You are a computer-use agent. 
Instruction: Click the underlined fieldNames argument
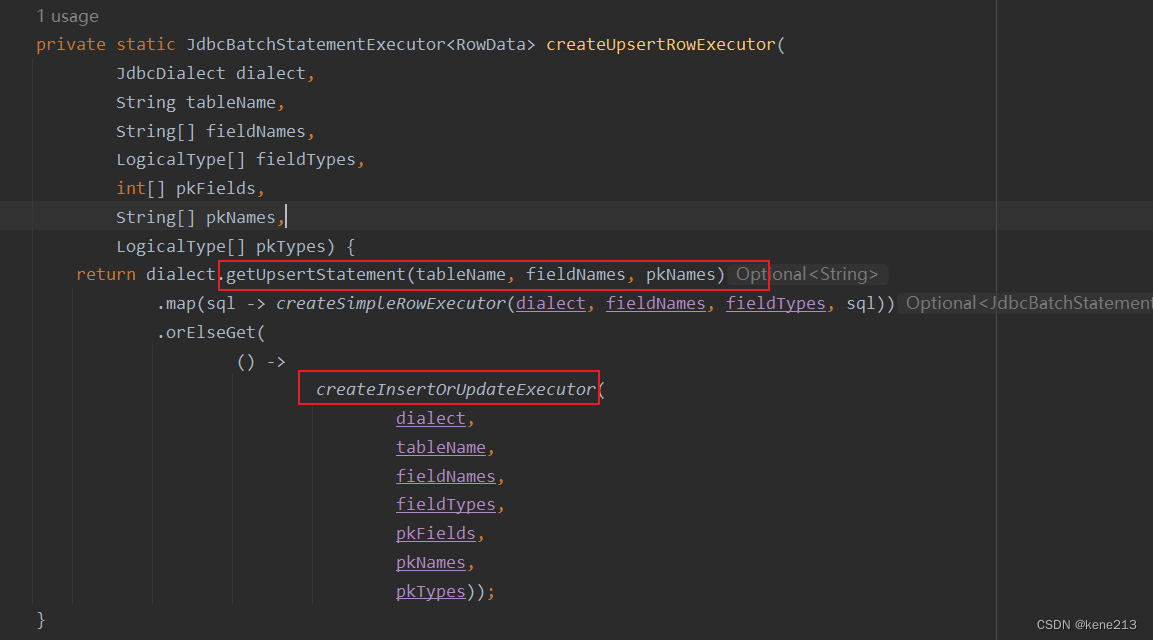(446, 475)
